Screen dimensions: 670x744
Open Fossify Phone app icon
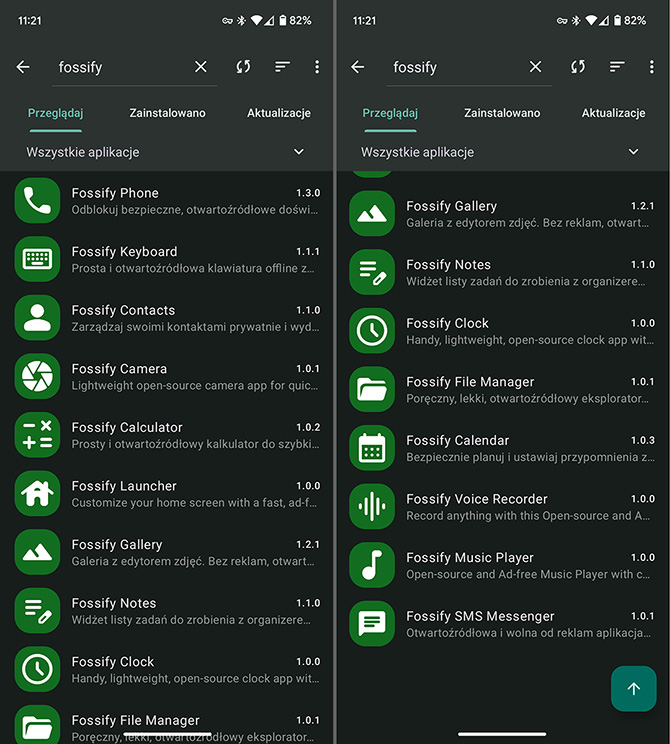click(x=37, y=200)
